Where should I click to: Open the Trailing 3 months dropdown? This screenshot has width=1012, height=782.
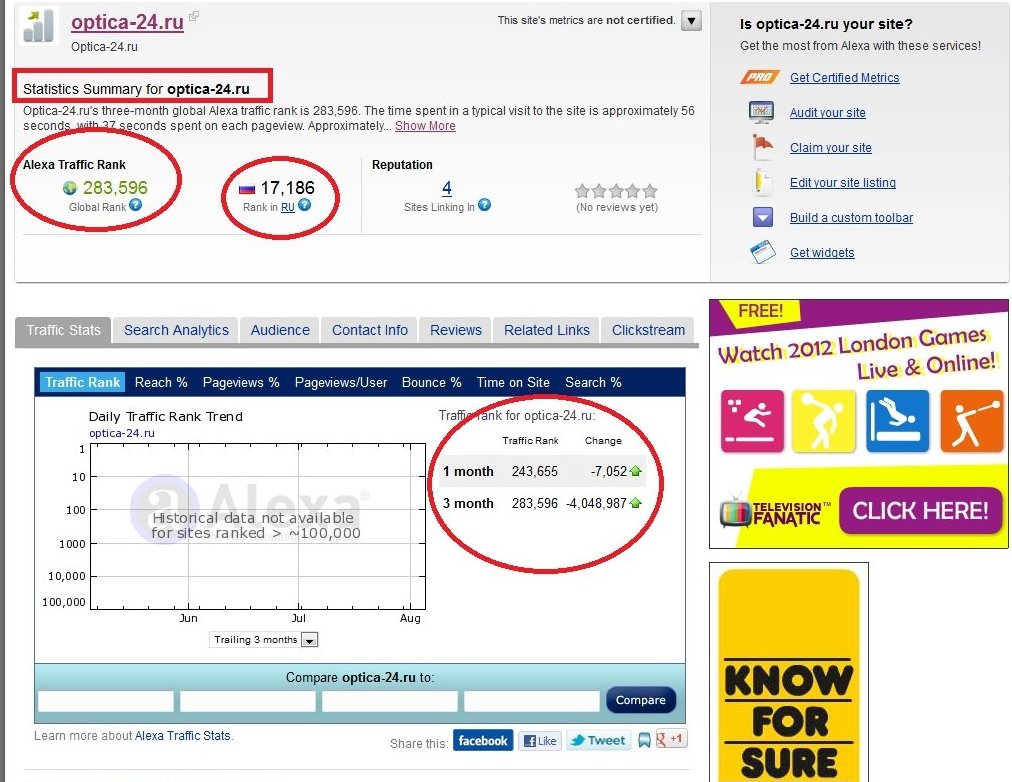coord(263,639)
